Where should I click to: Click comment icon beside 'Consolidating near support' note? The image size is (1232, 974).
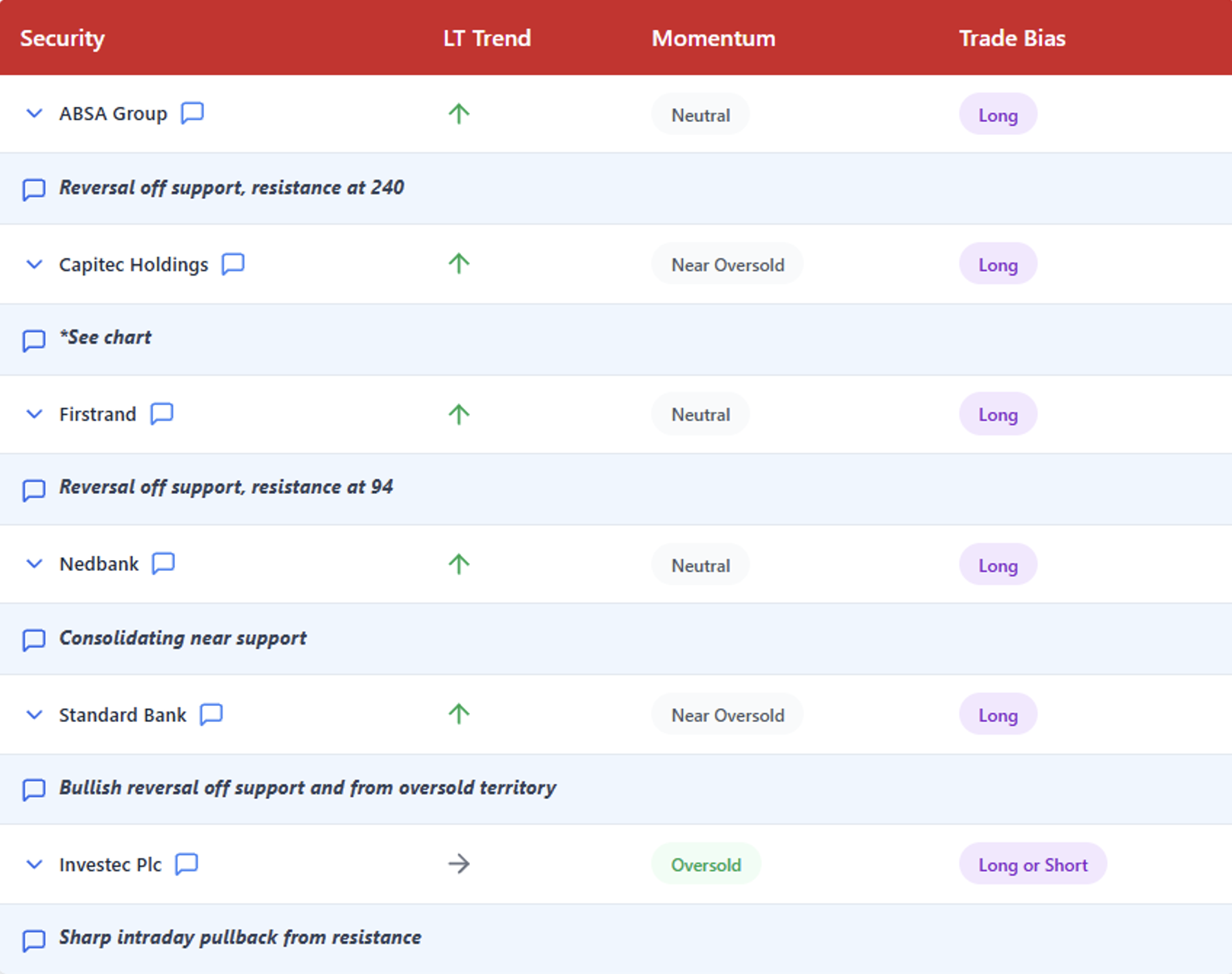pos(34,639)
